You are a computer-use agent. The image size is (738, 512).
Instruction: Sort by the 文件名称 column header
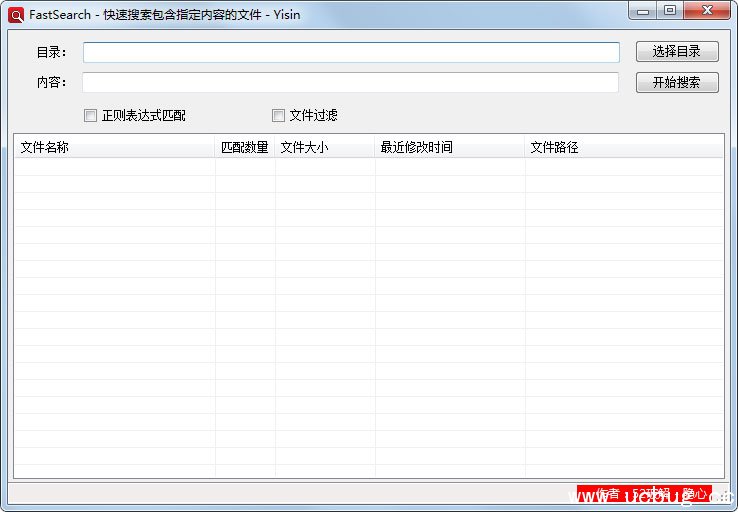[114, 147]
